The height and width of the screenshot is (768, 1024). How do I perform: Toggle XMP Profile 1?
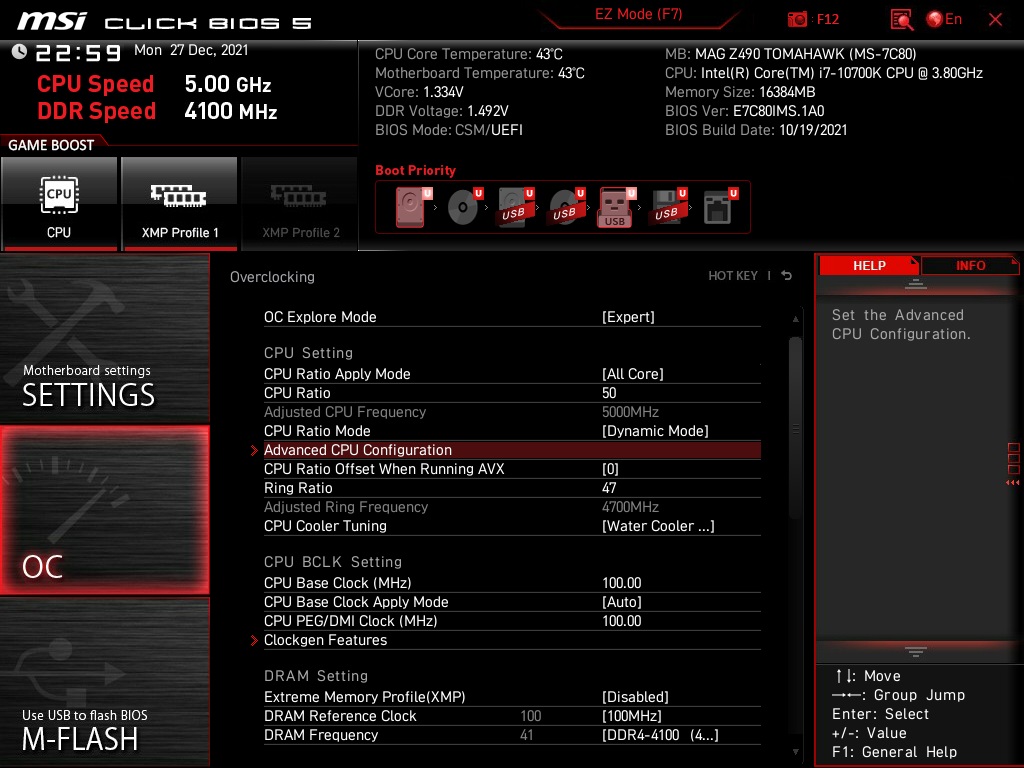point(179,204)
